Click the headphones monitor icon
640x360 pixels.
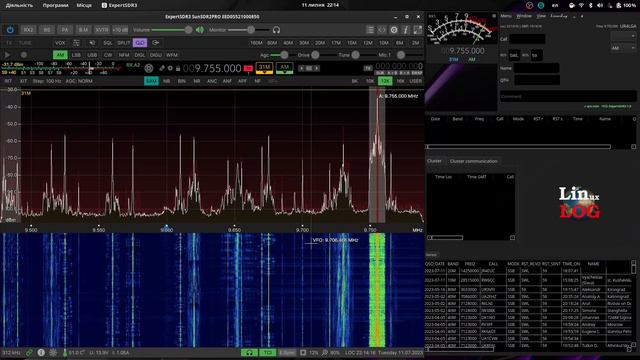[x=276, y=30]
